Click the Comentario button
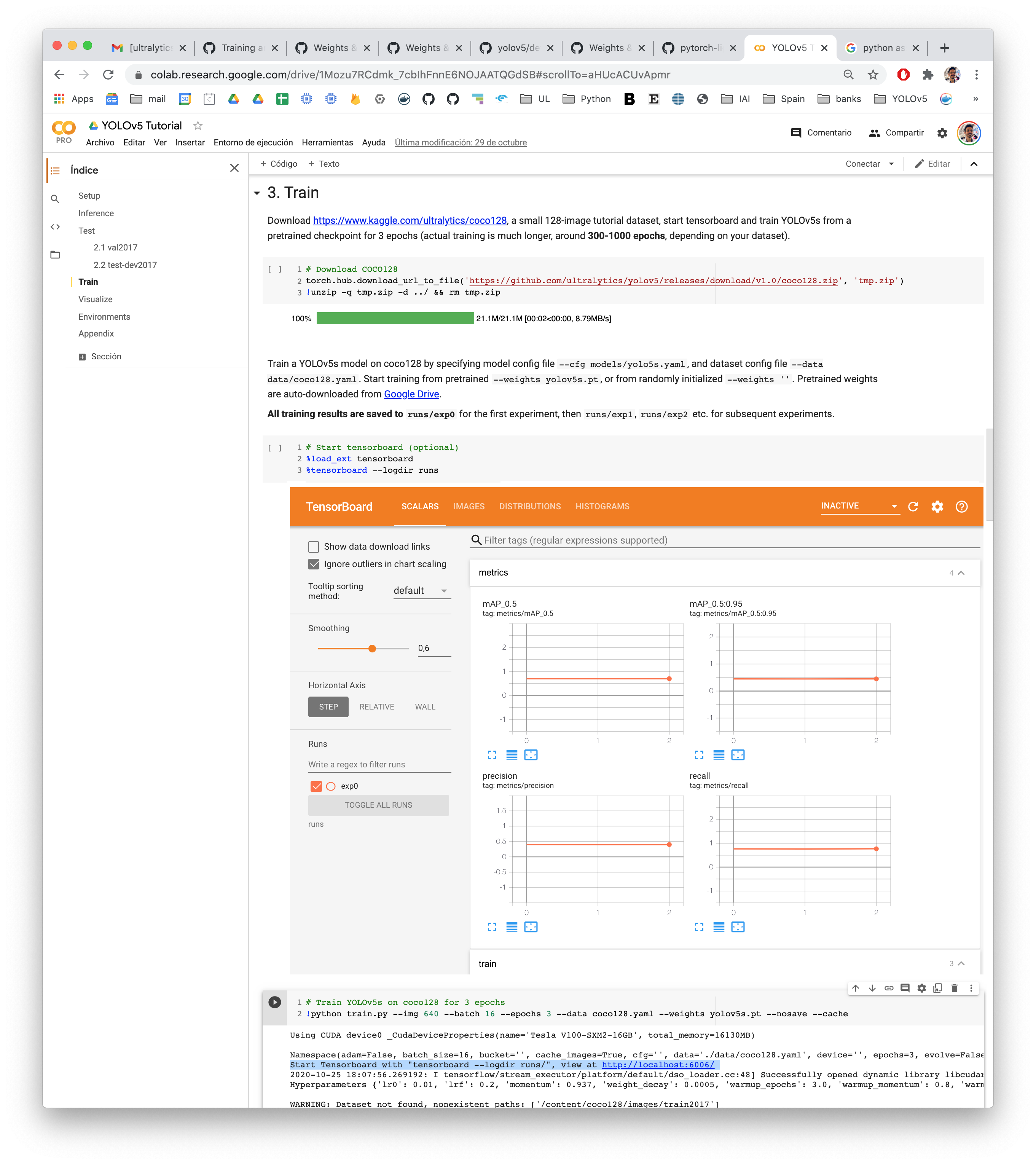This screenshot has height=1164, width=1036. coord(821,133)
